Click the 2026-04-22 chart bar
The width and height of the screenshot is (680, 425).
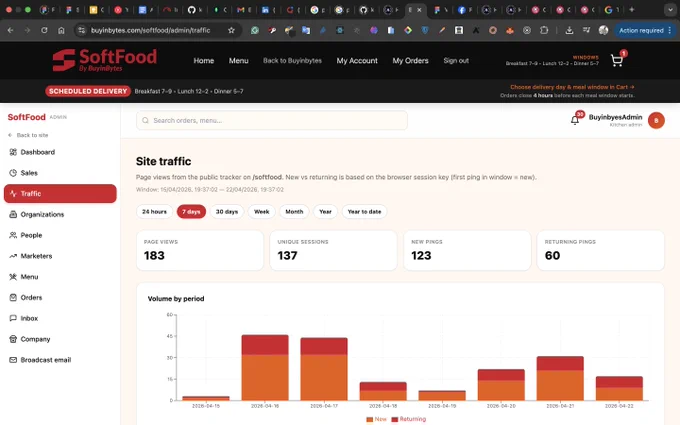619,388
